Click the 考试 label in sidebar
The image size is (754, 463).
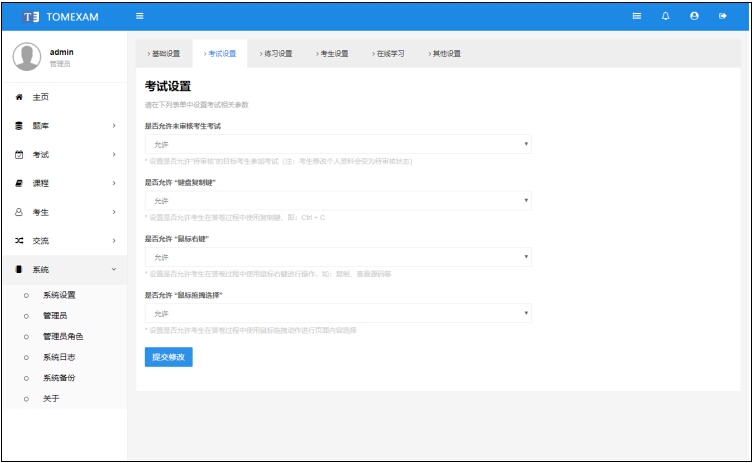click(x=40, y=154)
